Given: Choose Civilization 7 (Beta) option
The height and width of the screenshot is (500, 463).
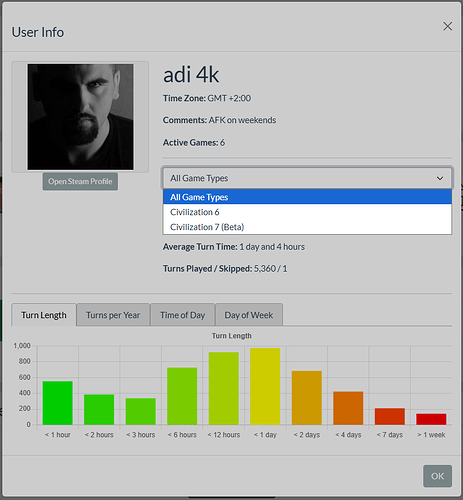Looking at the screenshot, I should pyautogui.click(x=307, y=227).
